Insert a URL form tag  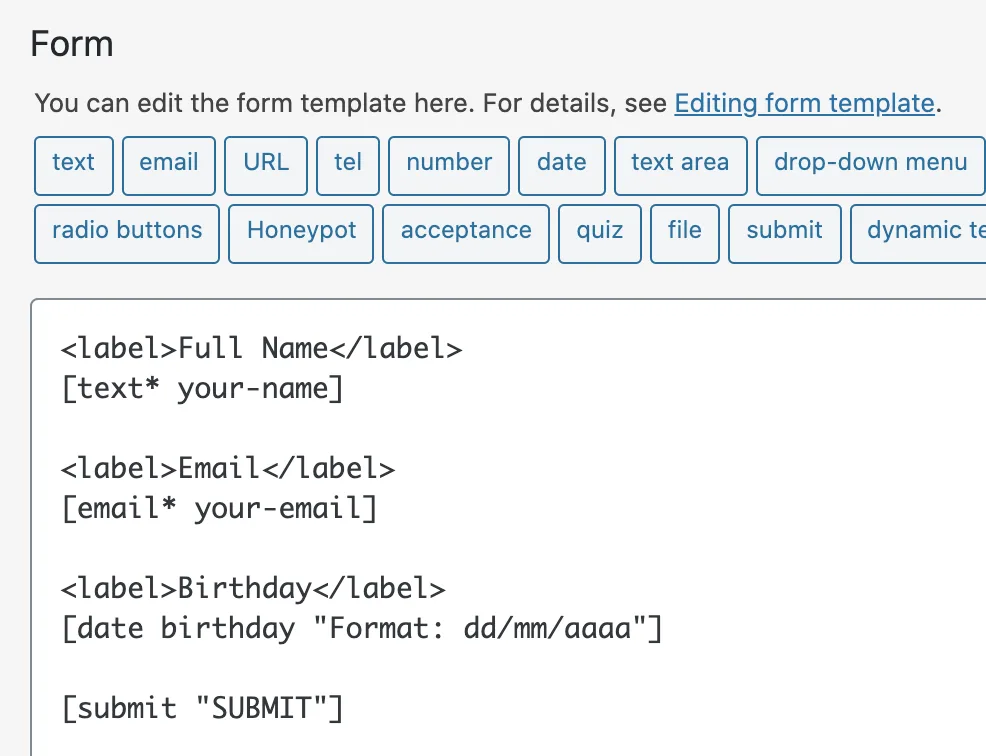coord(265,163)
